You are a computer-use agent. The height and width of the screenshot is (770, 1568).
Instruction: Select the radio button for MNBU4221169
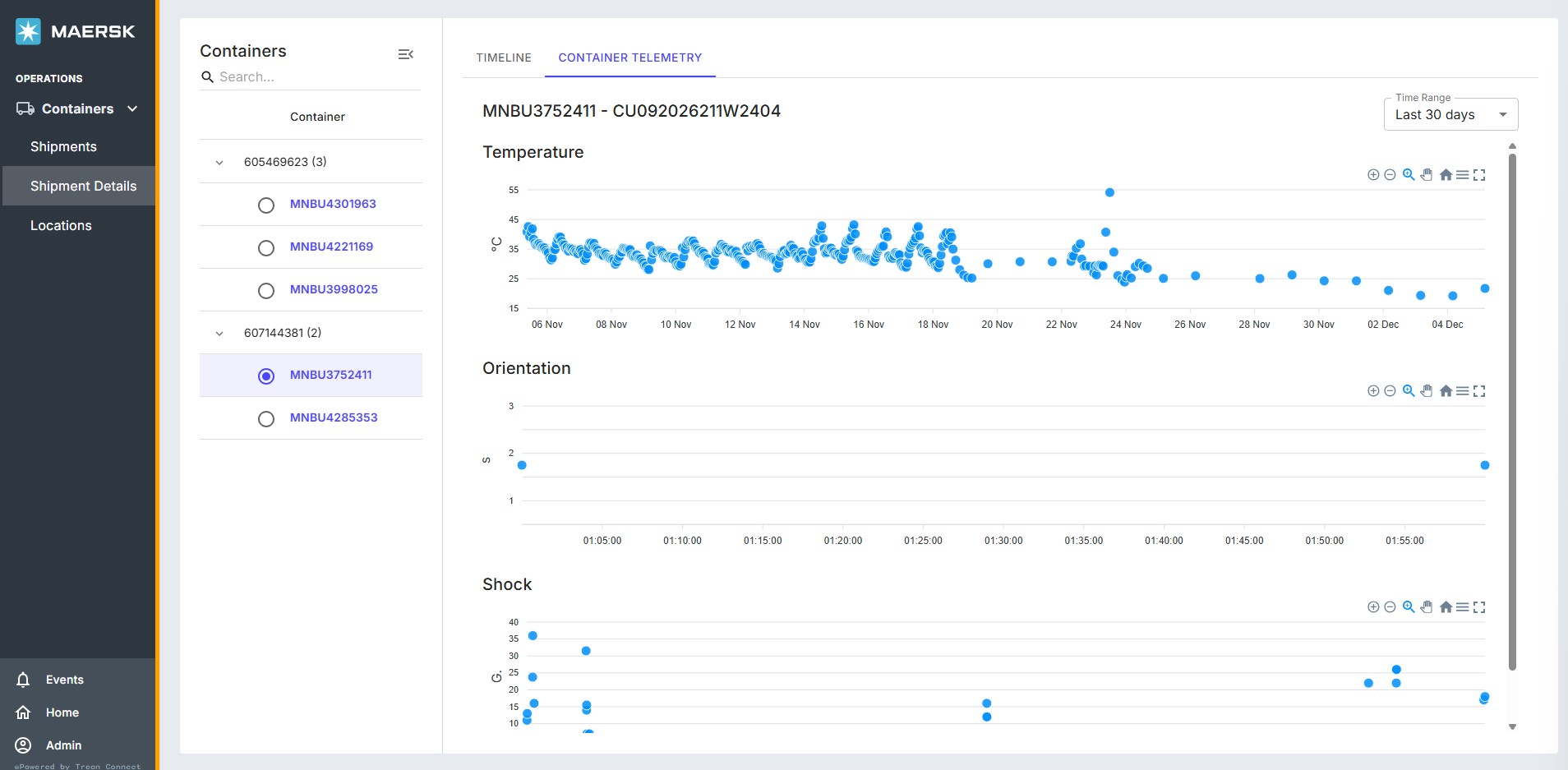click(x=266, y=248)
